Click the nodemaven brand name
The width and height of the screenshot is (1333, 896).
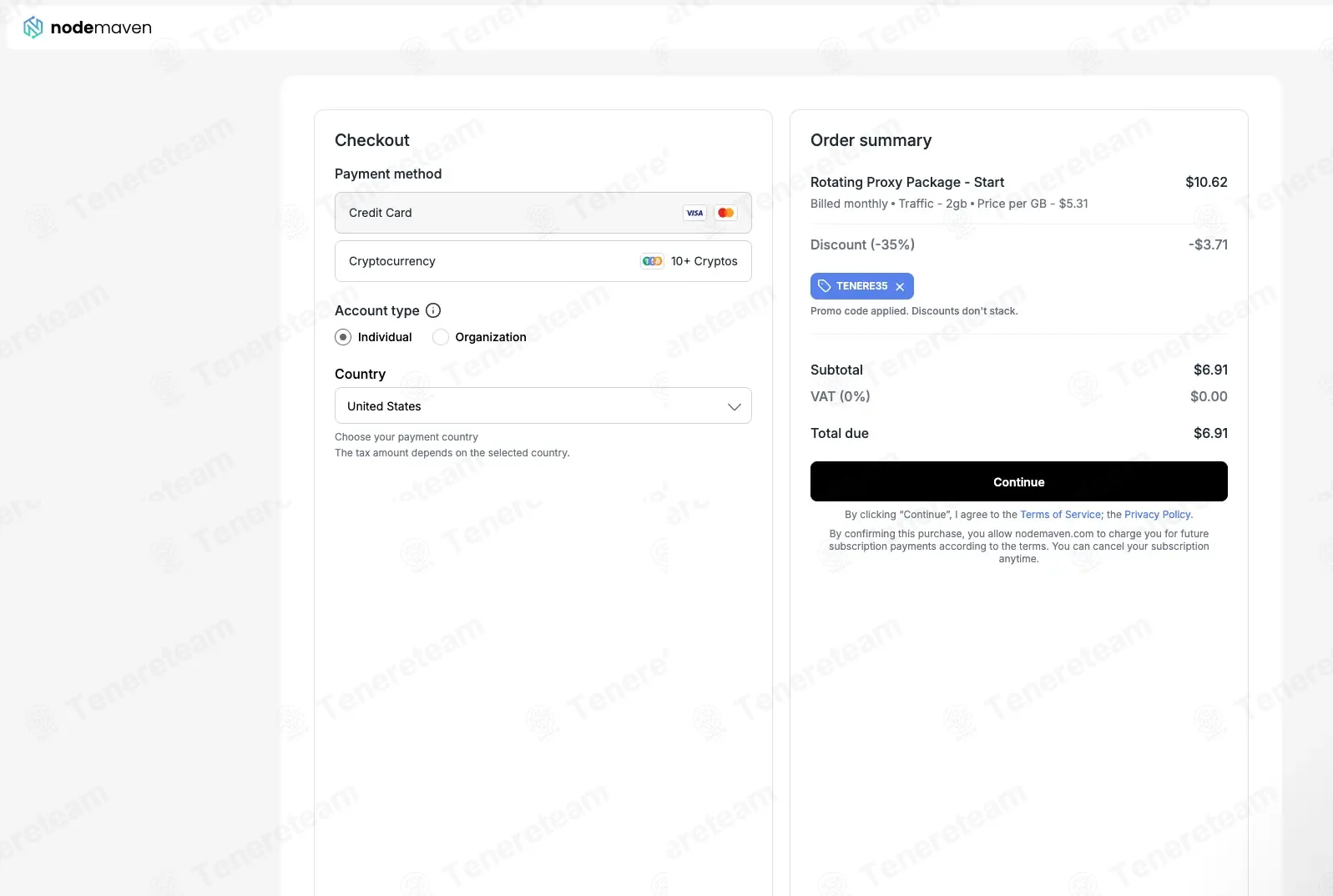[x=101, y=28]
